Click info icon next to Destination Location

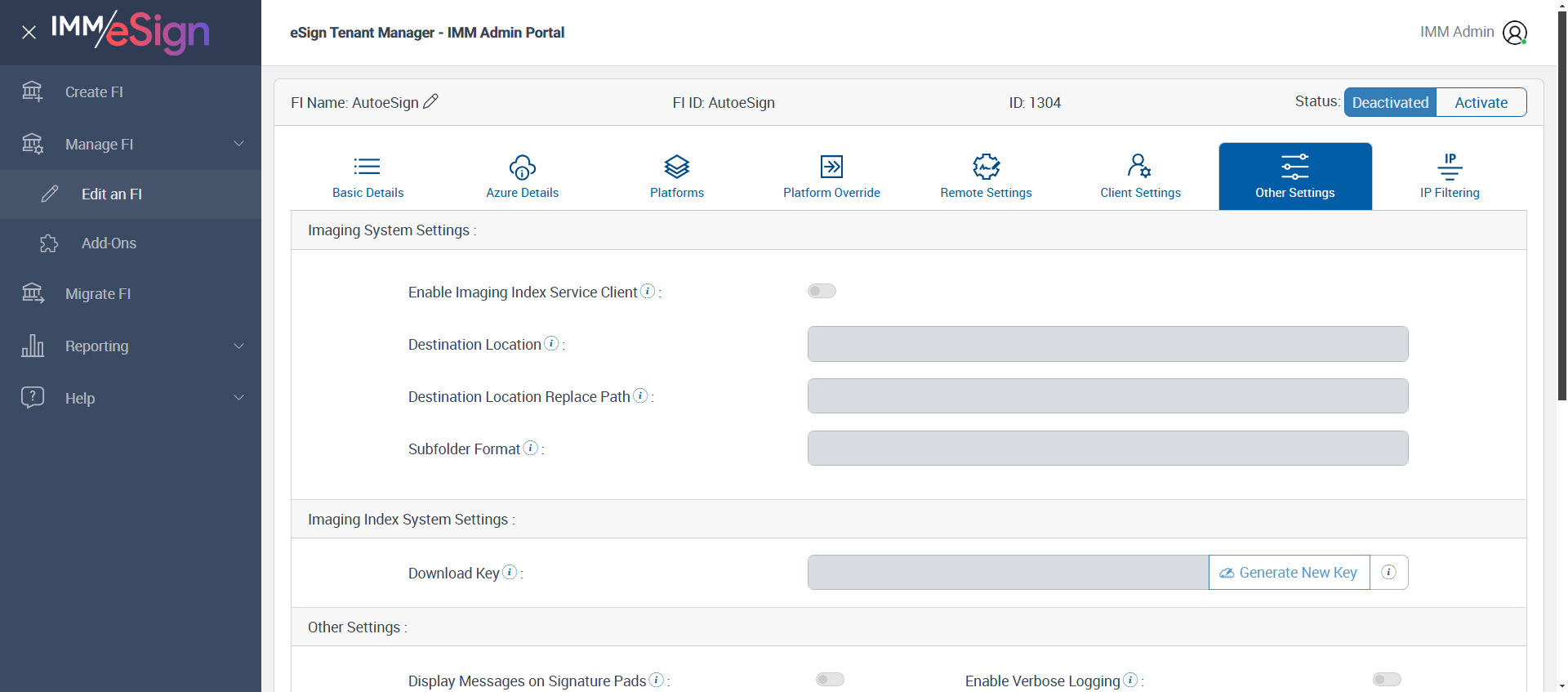[552, 344]
